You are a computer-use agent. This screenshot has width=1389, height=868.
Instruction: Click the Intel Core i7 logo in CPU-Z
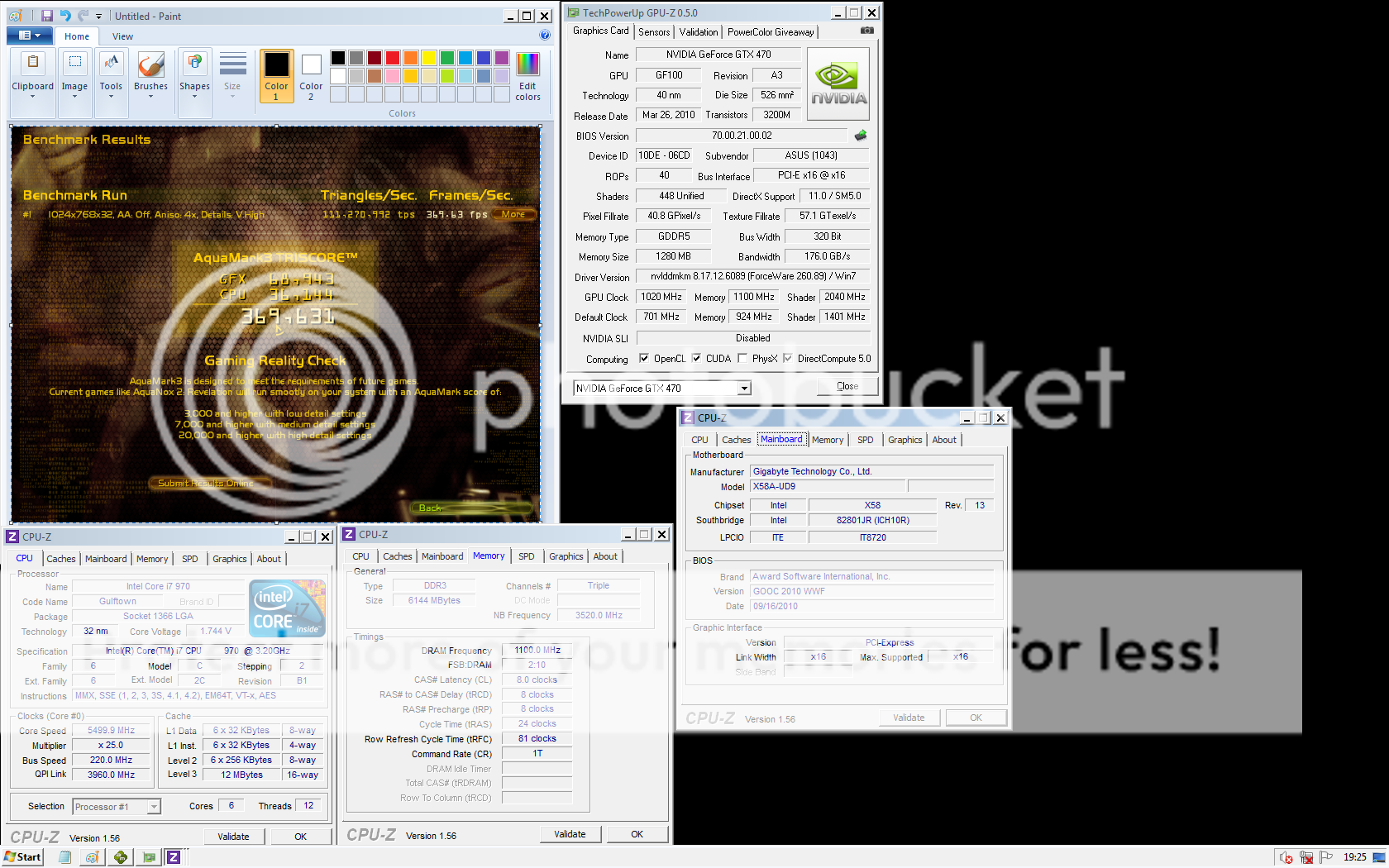tap(287, 608)
